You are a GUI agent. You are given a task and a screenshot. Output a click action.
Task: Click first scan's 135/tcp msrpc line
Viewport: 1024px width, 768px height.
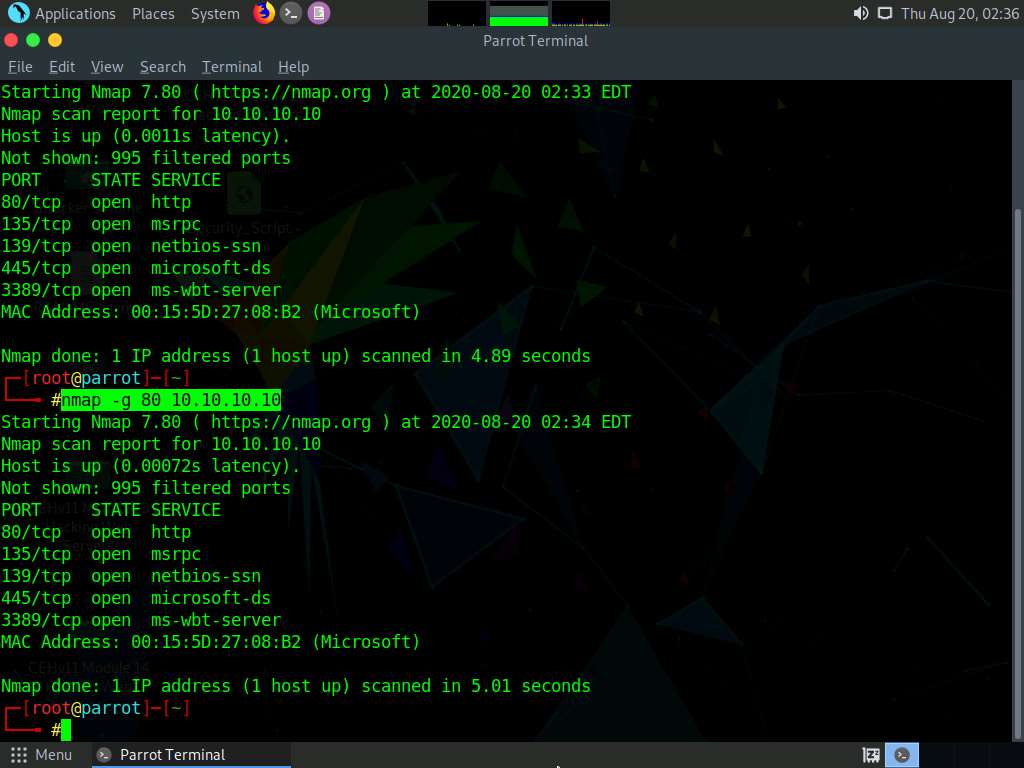(101, 224)
